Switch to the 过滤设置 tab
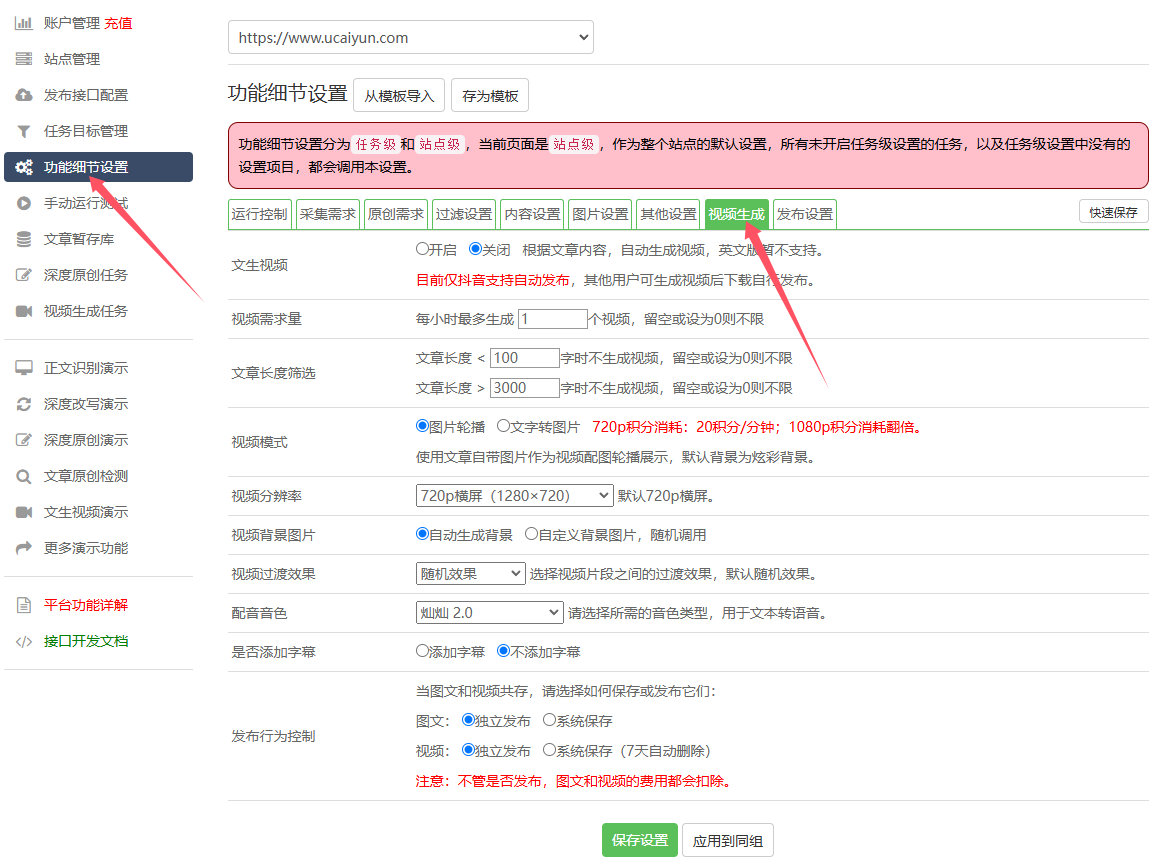1164x866 pixels. (464, 214)
